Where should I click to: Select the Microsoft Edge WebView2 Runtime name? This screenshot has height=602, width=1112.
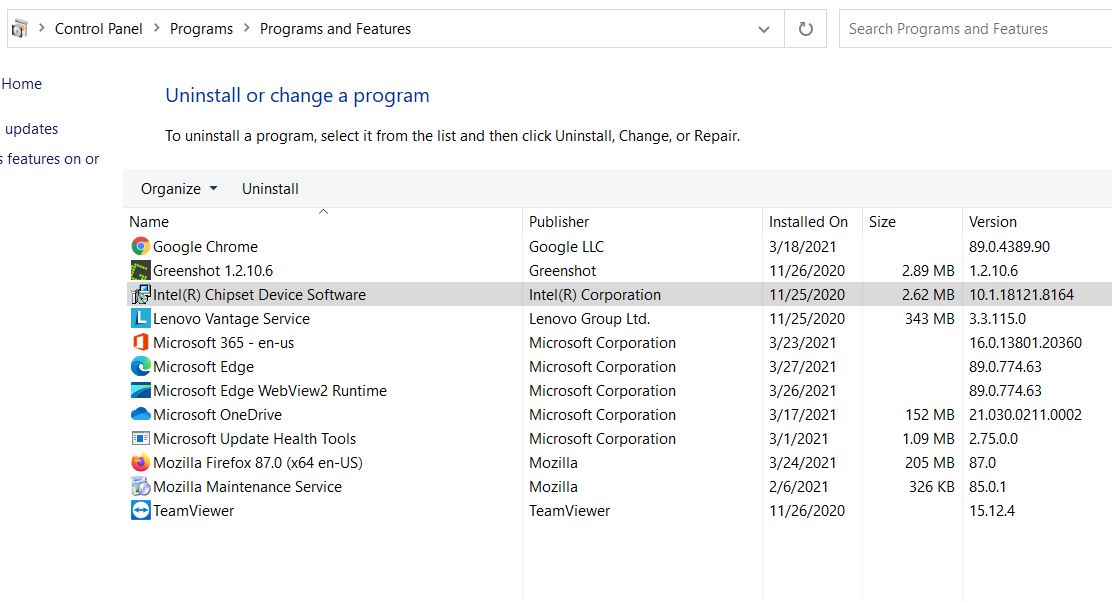pos(270,391)
